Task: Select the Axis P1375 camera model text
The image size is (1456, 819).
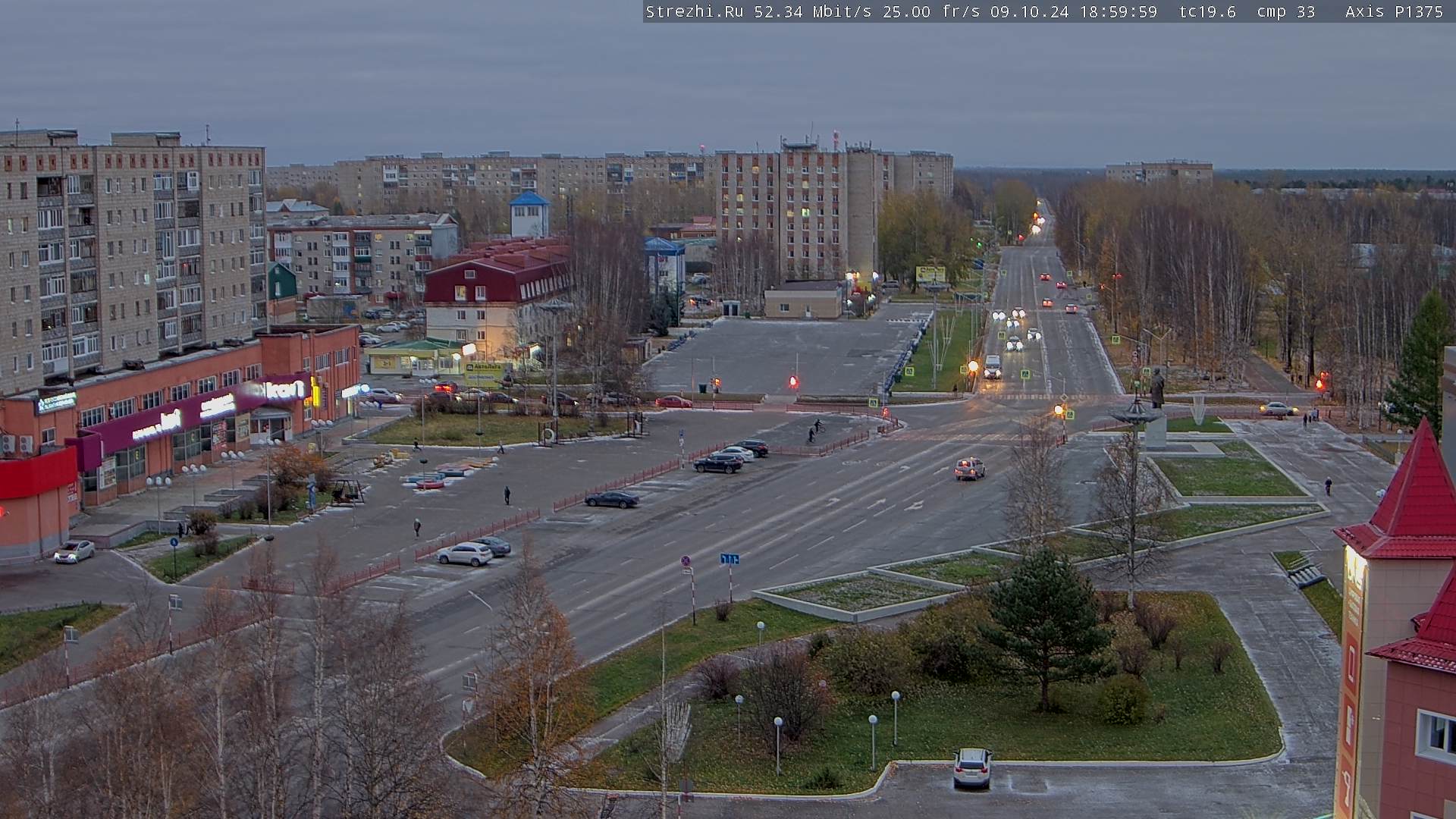Action: (1394, 11)
